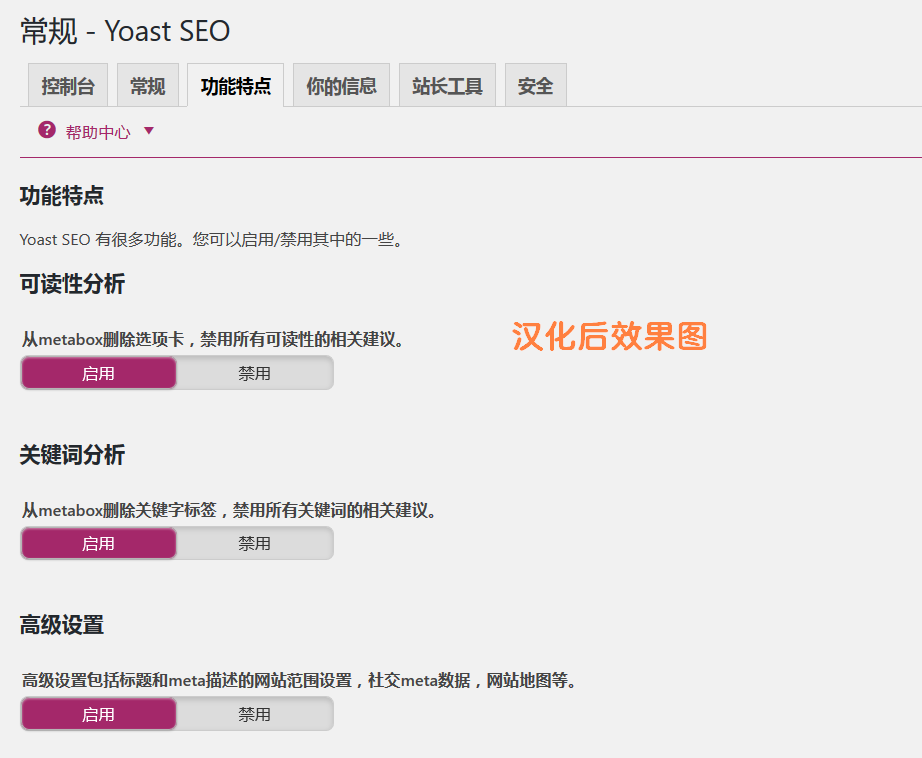
Task: Open the 帮助中心 link
Action: click(x=98, y=132)
